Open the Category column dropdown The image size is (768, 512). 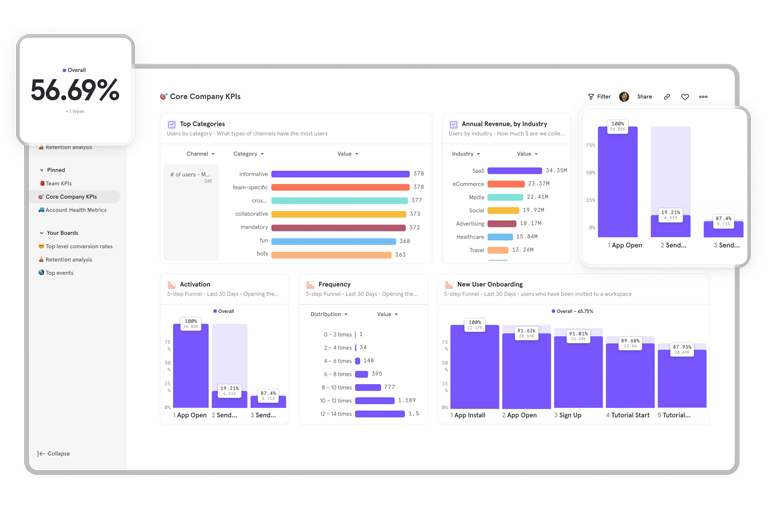[x=249, y=154]
